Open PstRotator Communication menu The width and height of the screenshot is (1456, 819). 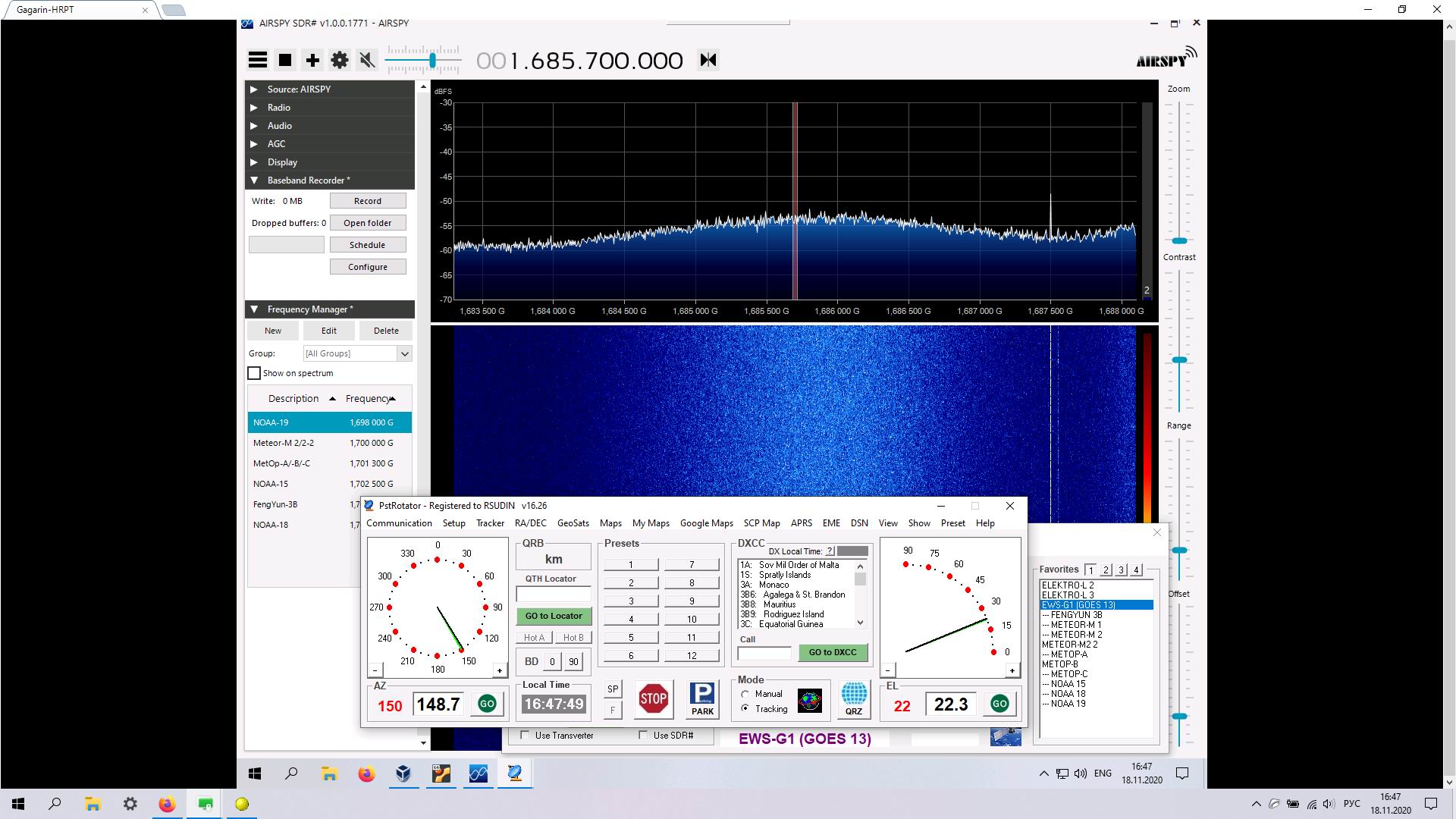pos(399,523)
